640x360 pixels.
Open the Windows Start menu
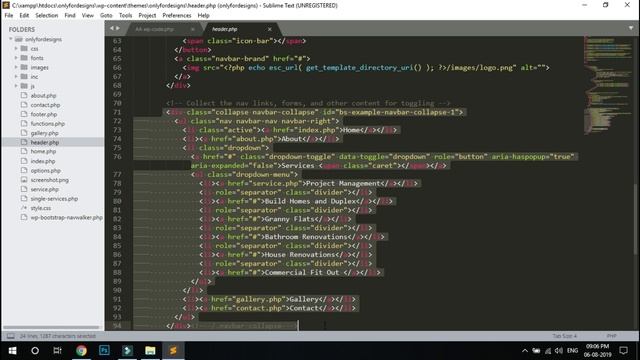(12, 350)
